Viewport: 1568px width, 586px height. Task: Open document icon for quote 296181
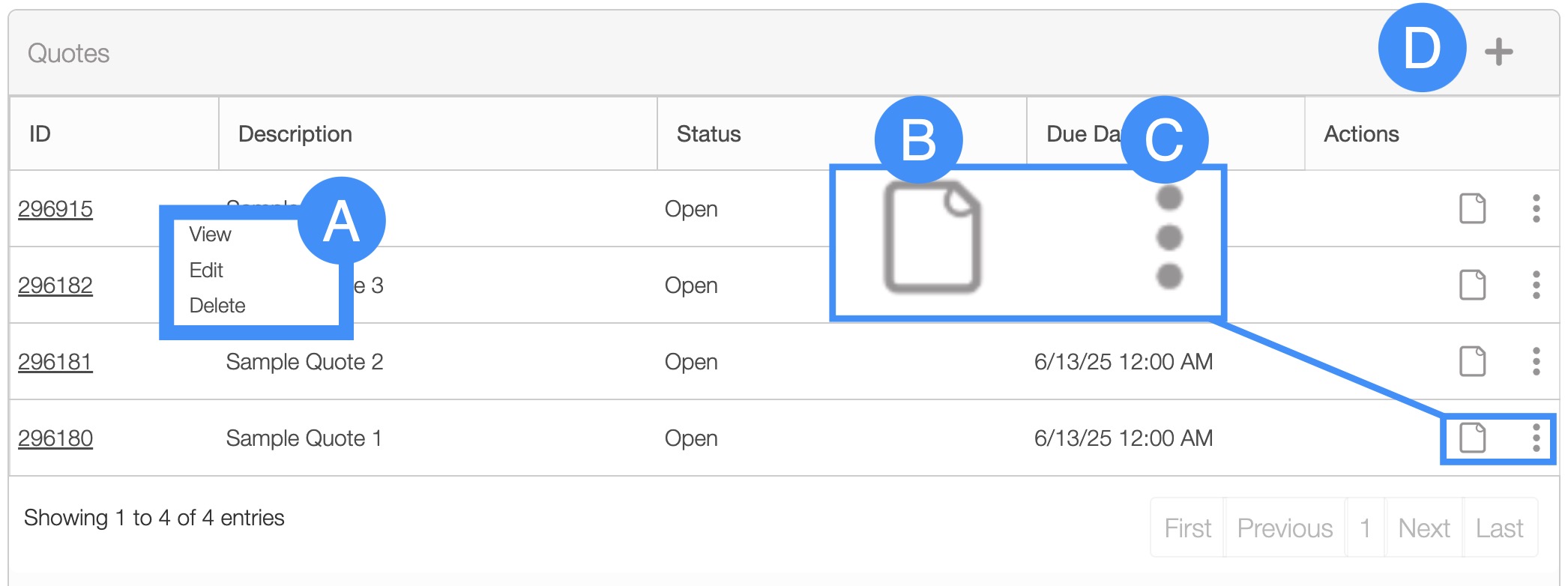click(x=1472, y=361)
